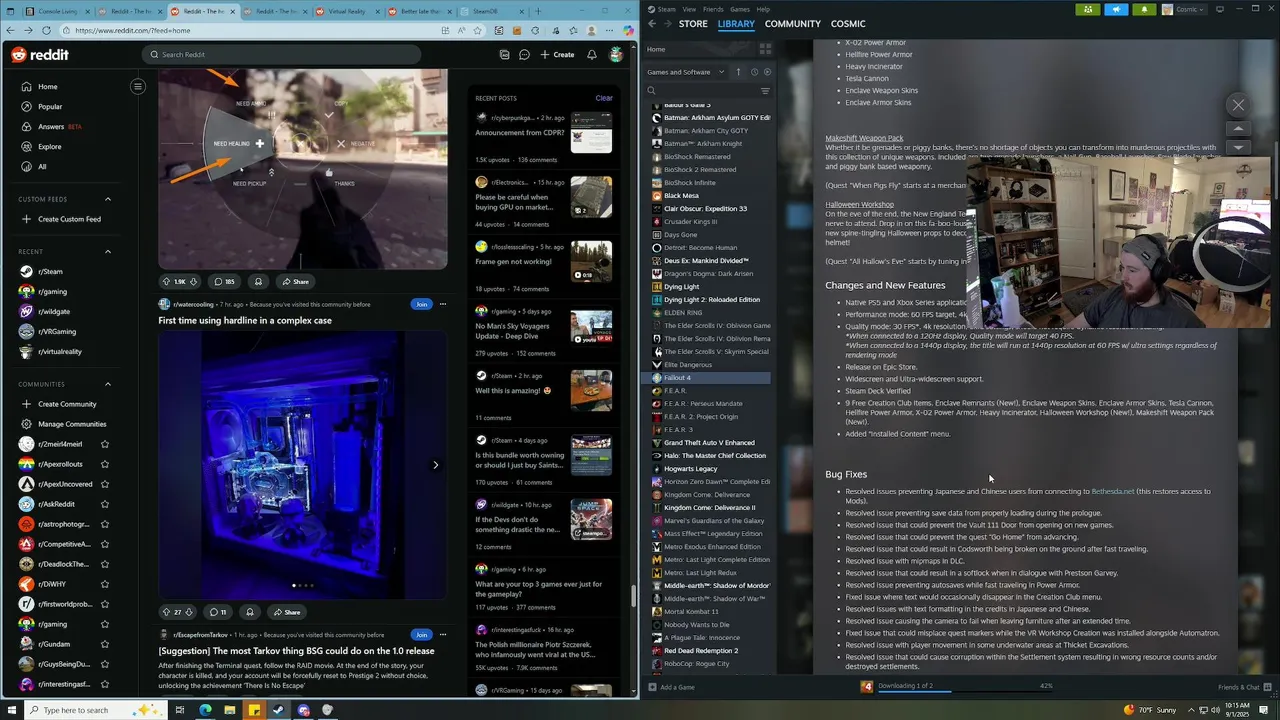Upvote the First time using hardline post

point(167,612)
